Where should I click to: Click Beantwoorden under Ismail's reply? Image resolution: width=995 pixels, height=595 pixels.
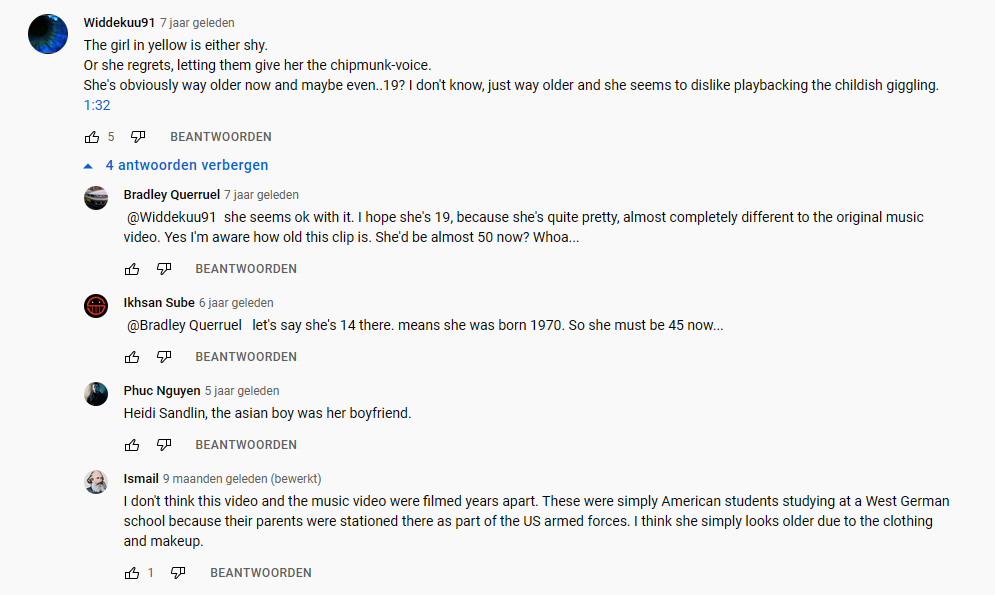[260, 573]
